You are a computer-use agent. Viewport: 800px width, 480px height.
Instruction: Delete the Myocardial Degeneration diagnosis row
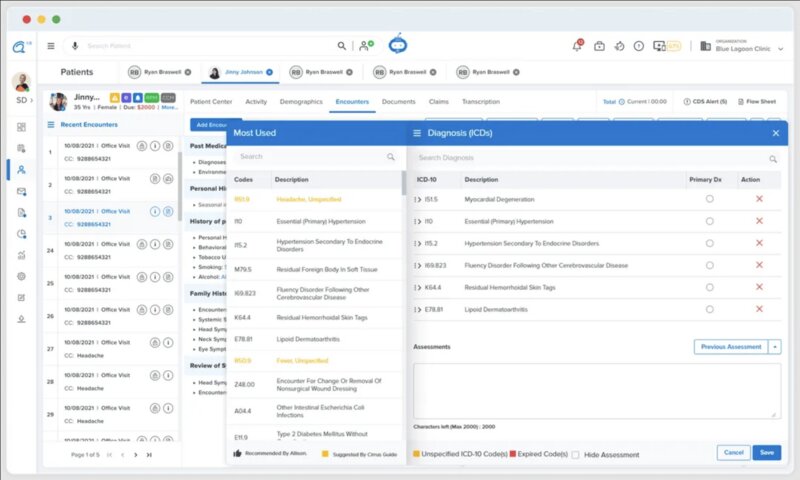pos(759,199)
